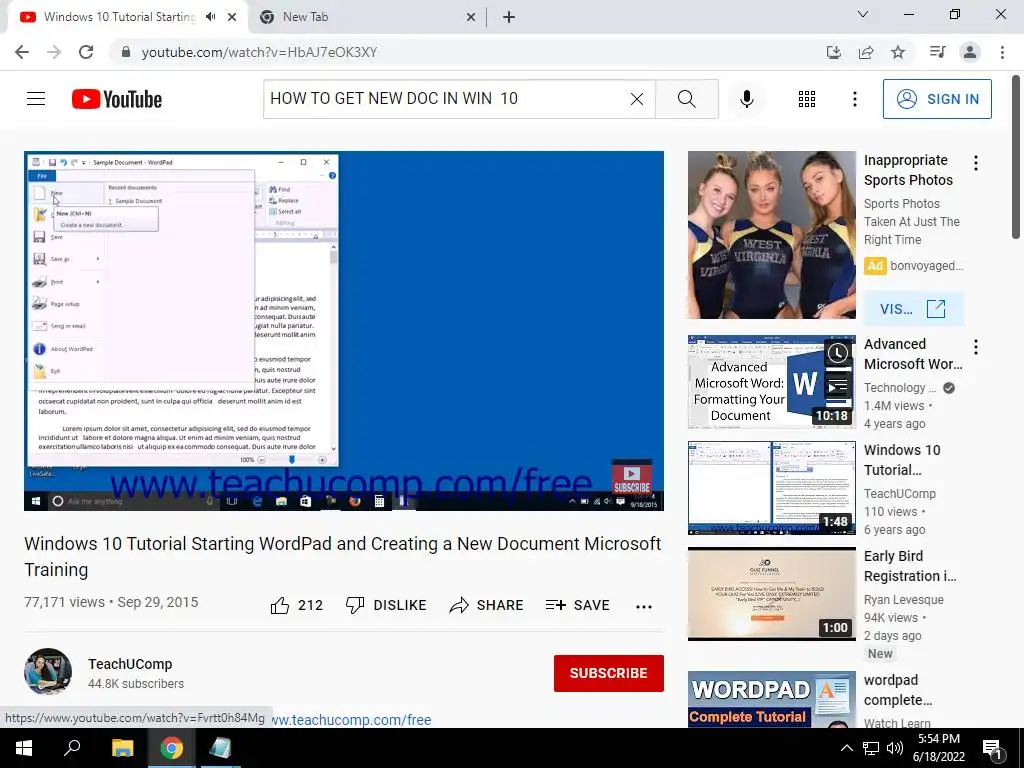Open wordpad complete tutorial video title
1024x768 pixels.
coord(898,690)
